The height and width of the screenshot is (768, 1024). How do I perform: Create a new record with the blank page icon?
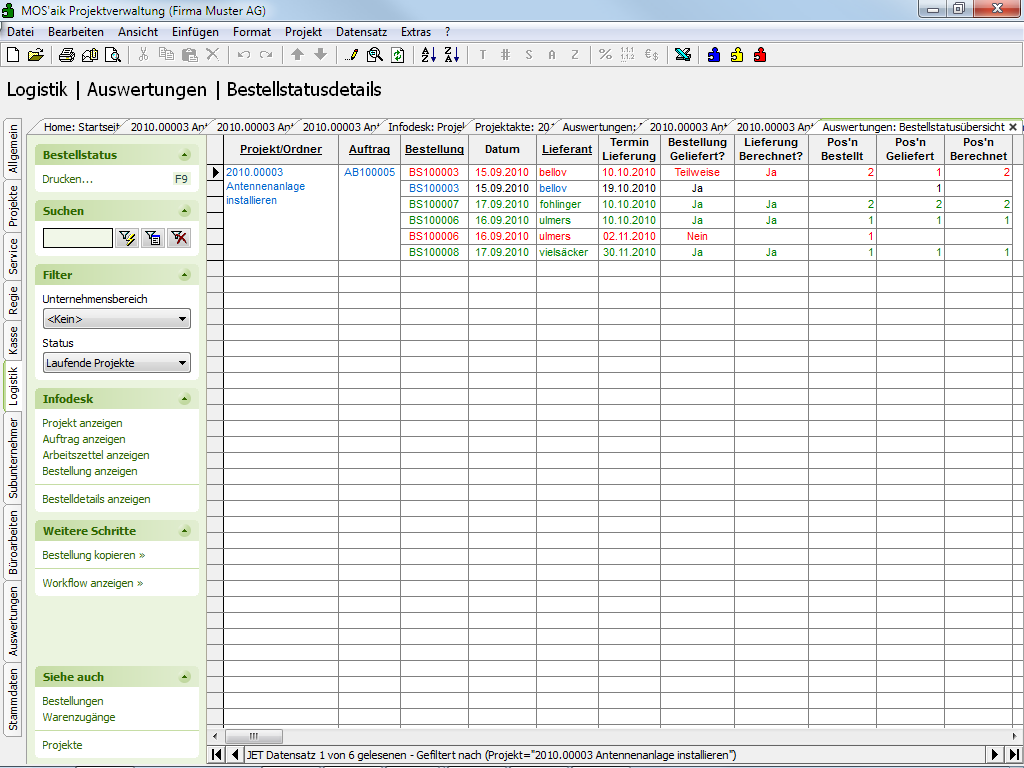[13, 56]
